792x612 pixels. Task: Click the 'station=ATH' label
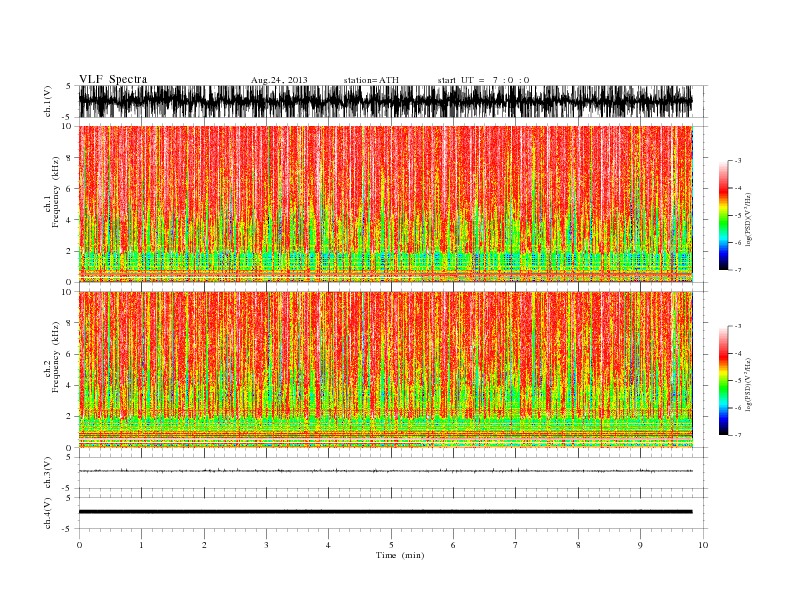[371, 80]
